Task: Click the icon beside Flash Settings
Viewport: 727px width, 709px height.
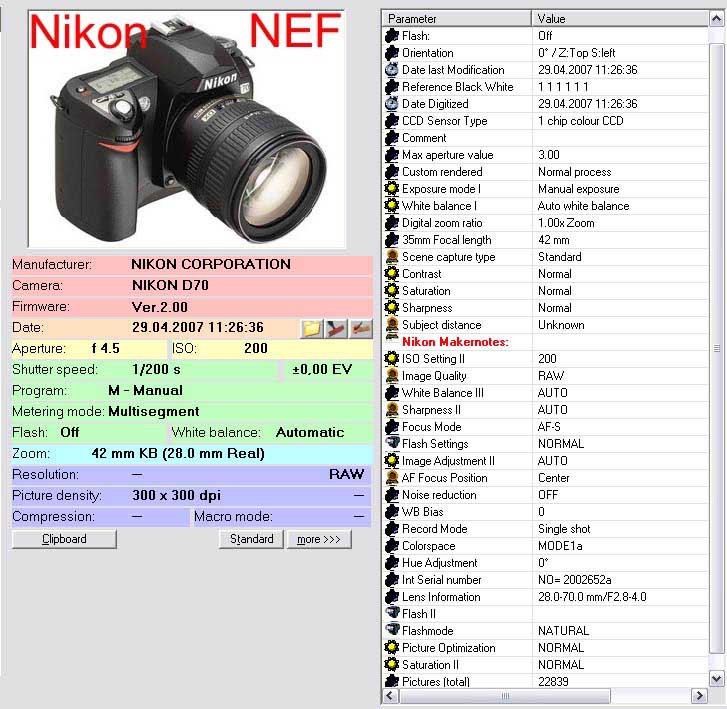Action: tap(392, 444)
